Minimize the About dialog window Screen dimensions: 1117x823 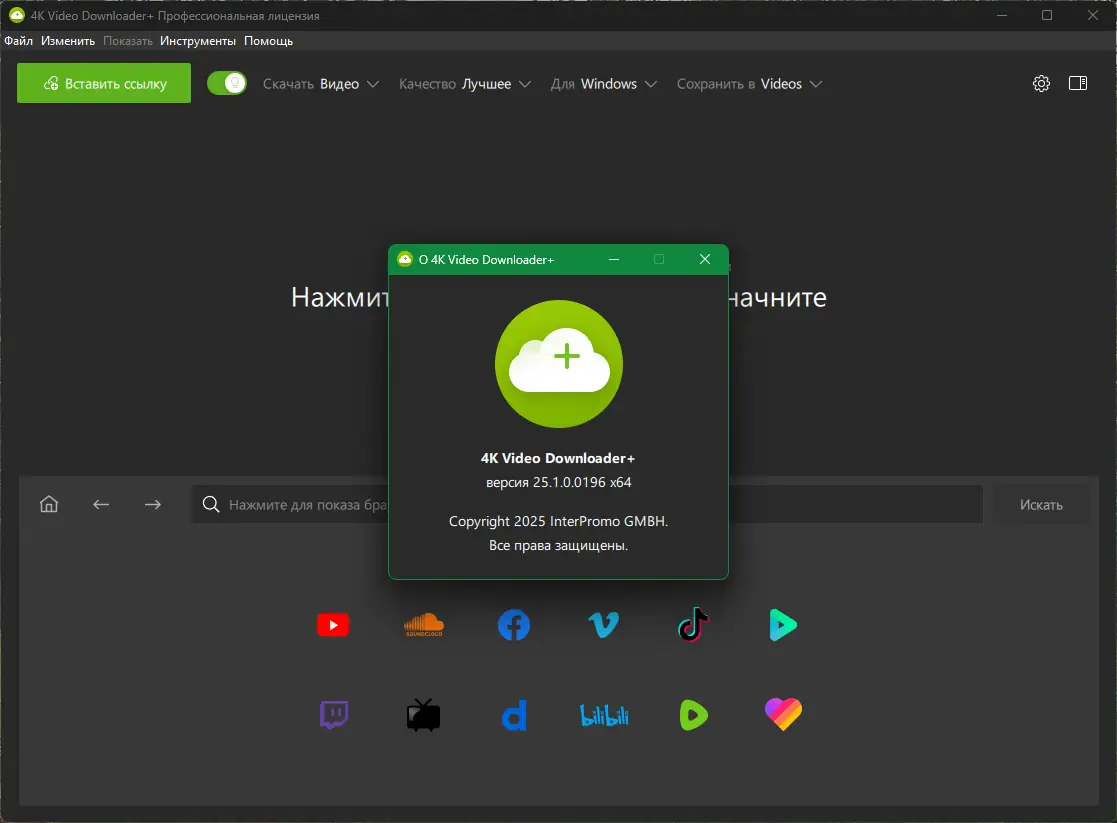tap(613, 259)
